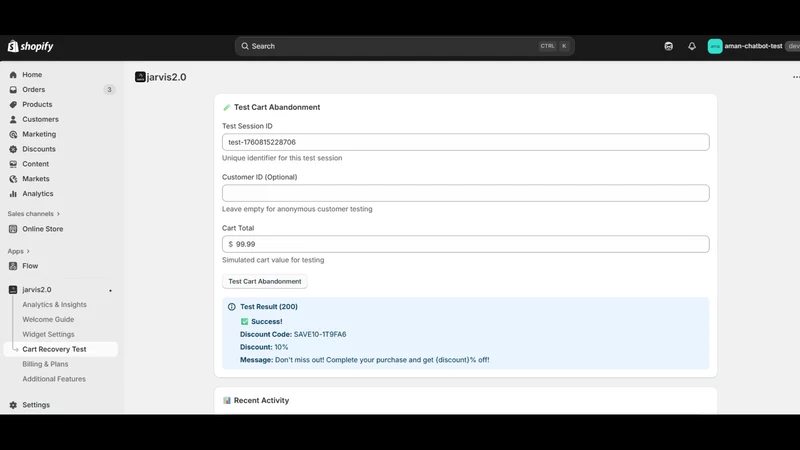The height and width of the screenshot is (450, 800).
Task: Open Widget Settings page
Action: click(48, 334)
